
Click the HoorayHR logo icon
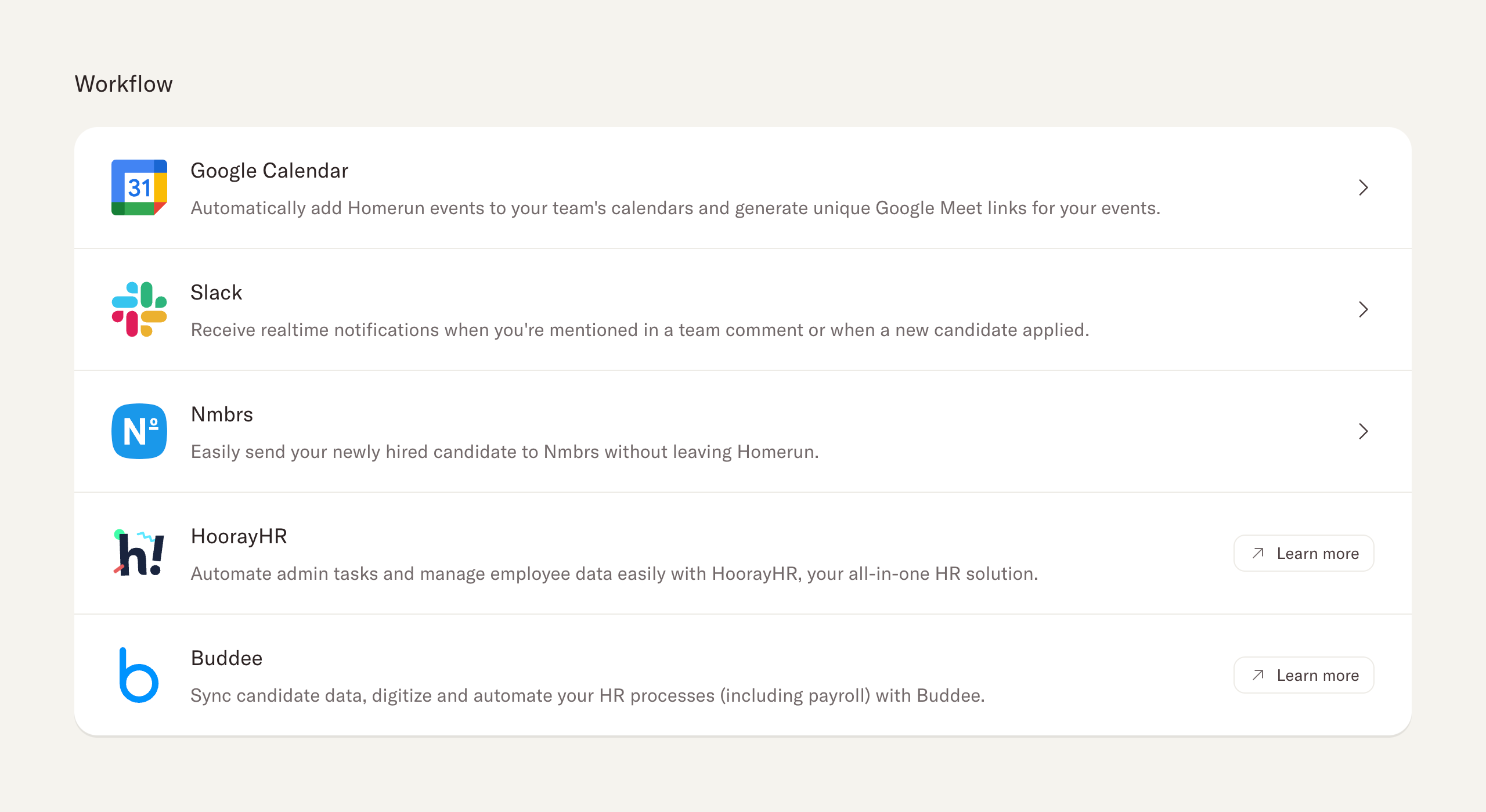pyautogui.click(x=139, y=553)
